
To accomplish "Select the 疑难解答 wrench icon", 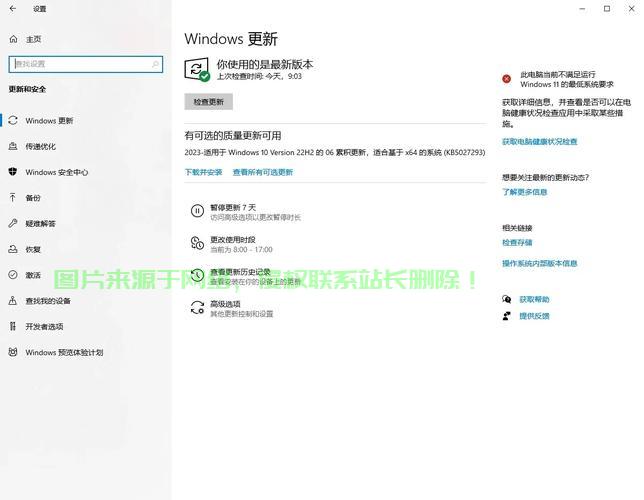I will pos(13,224).
